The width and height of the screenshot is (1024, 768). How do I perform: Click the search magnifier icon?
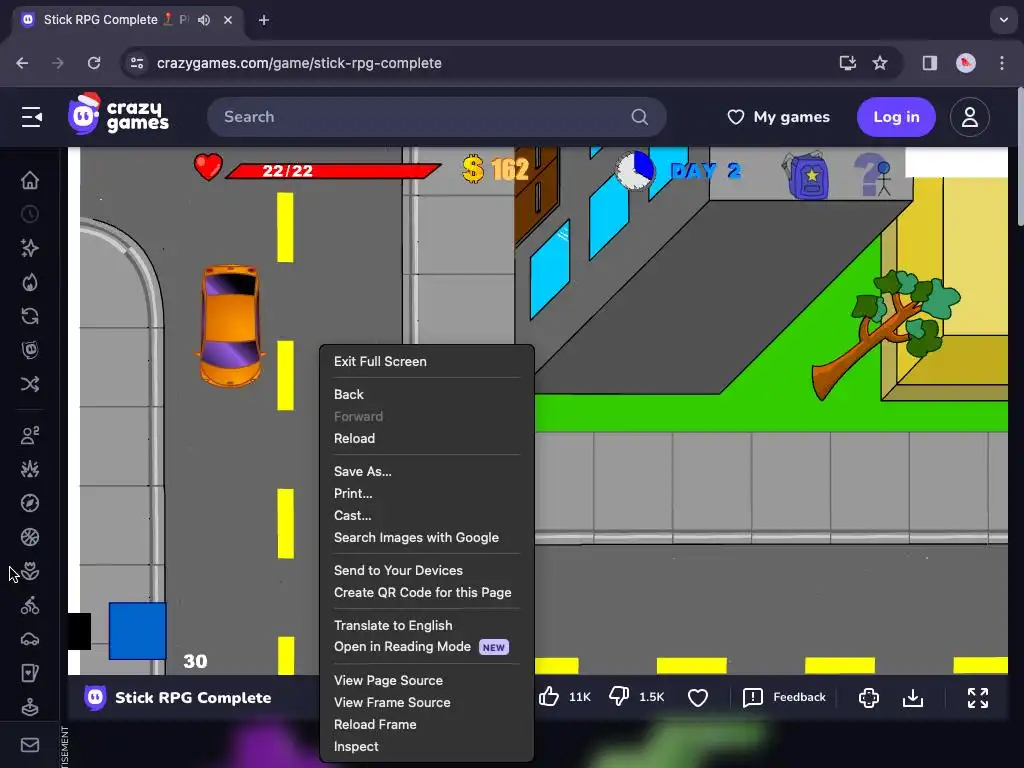(639, 117)
